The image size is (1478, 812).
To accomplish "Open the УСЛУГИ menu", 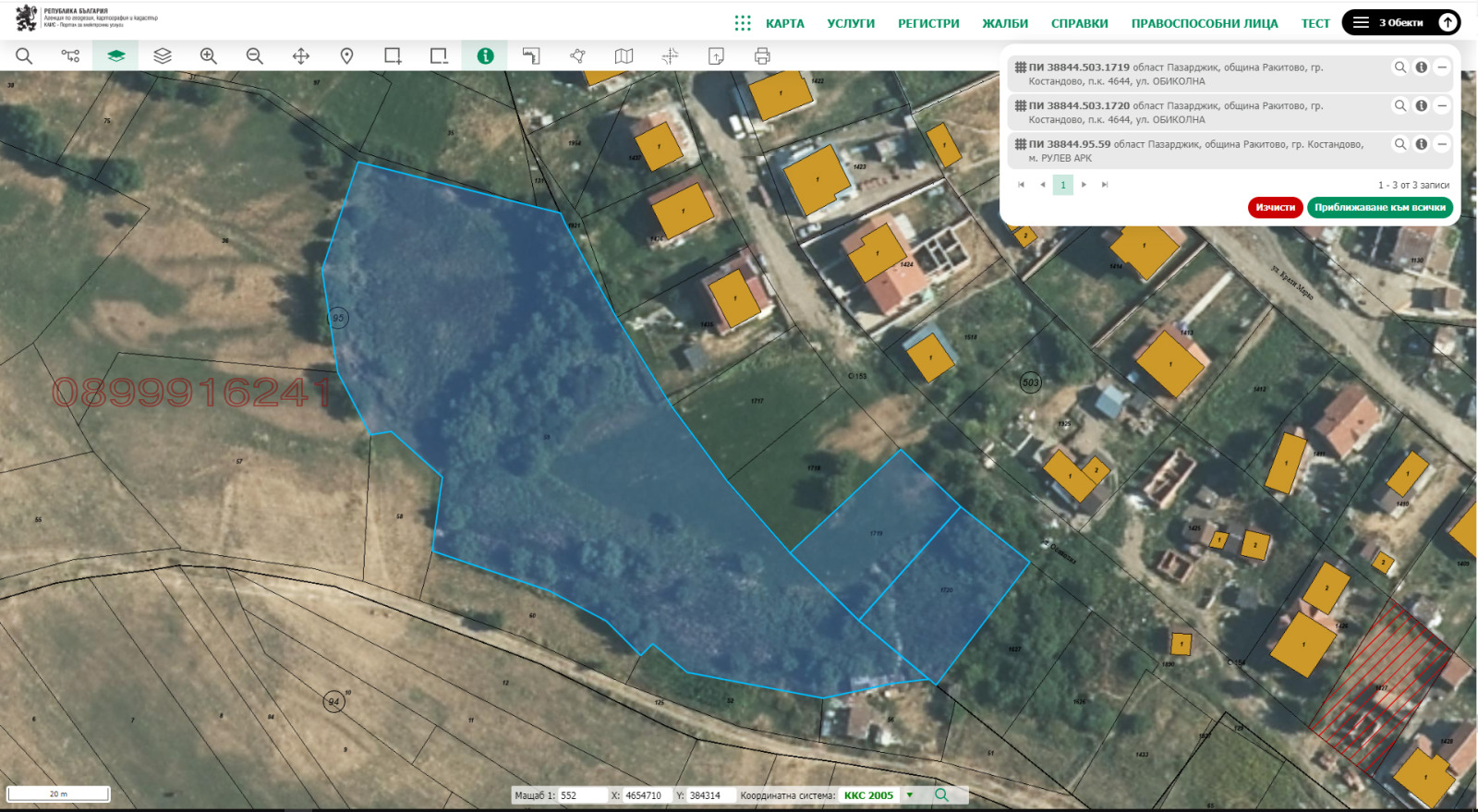I will point(851,24).
